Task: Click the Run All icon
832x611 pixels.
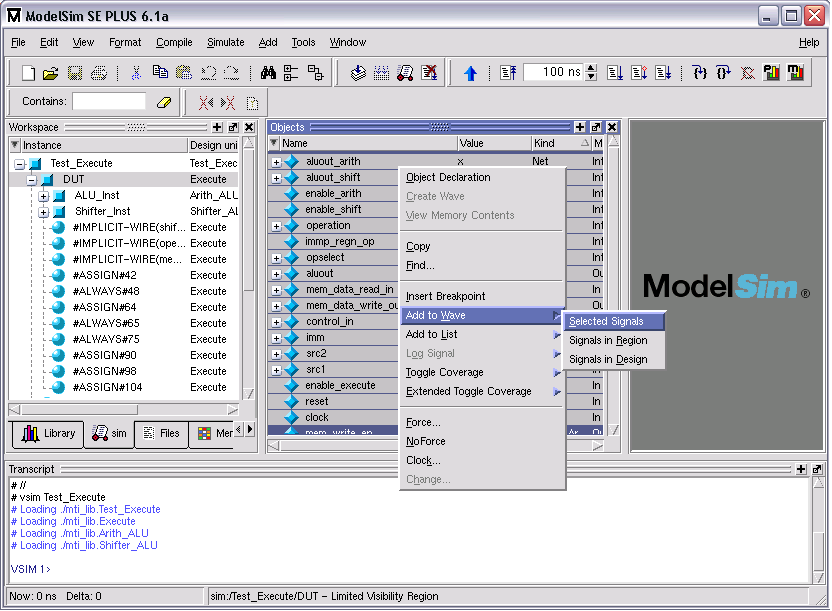Action: (663, 73)
